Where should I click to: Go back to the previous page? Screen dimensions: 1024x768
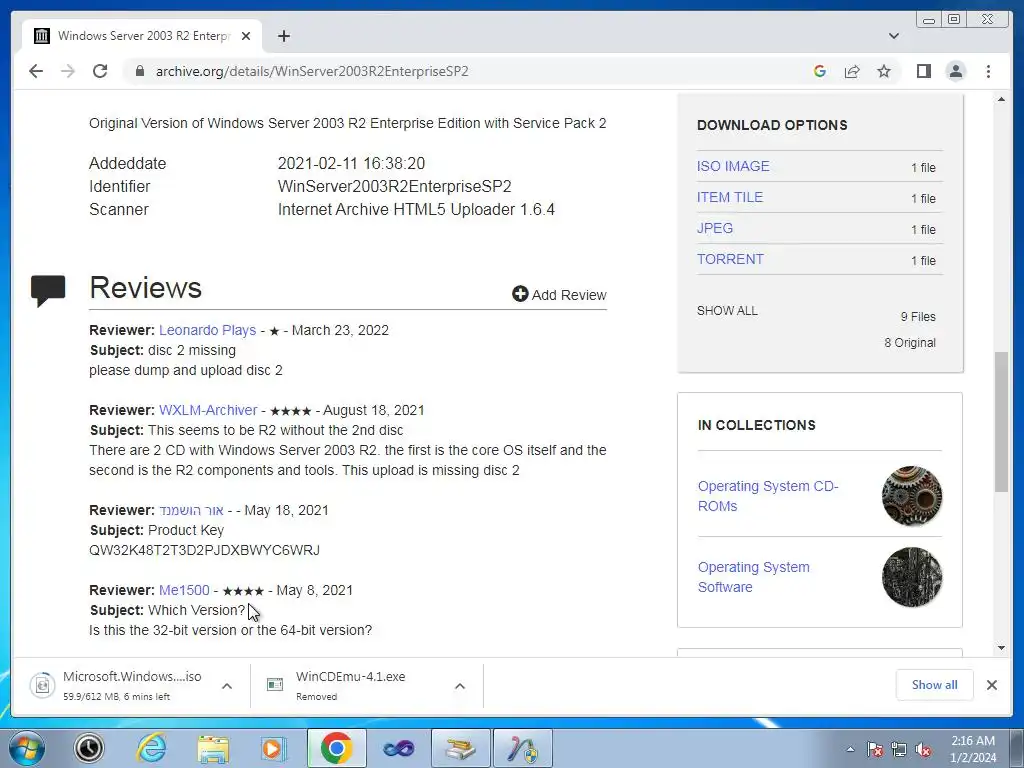[x=36, y=71]
